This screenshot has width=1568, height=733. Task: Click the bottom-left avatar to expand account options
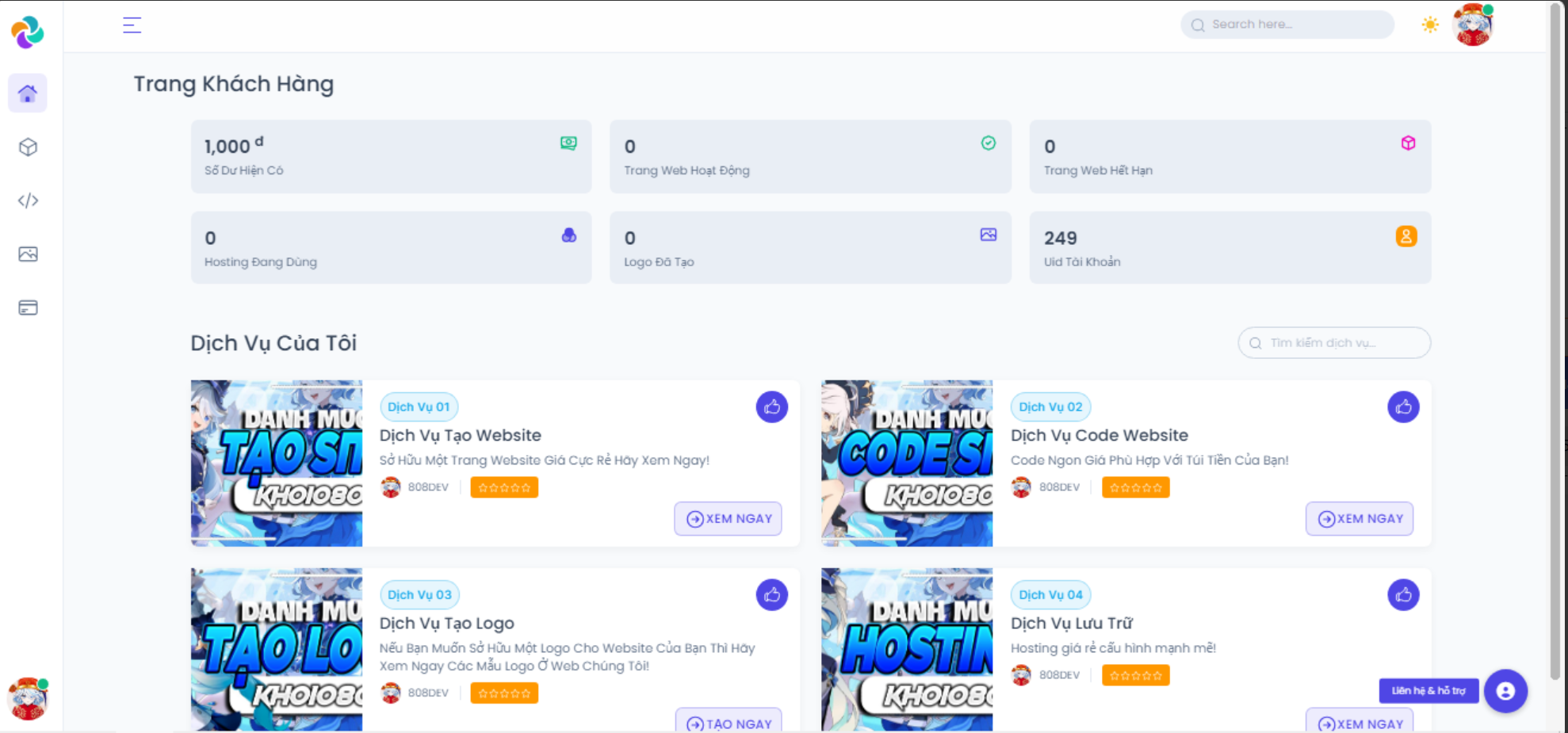[29, 698]
